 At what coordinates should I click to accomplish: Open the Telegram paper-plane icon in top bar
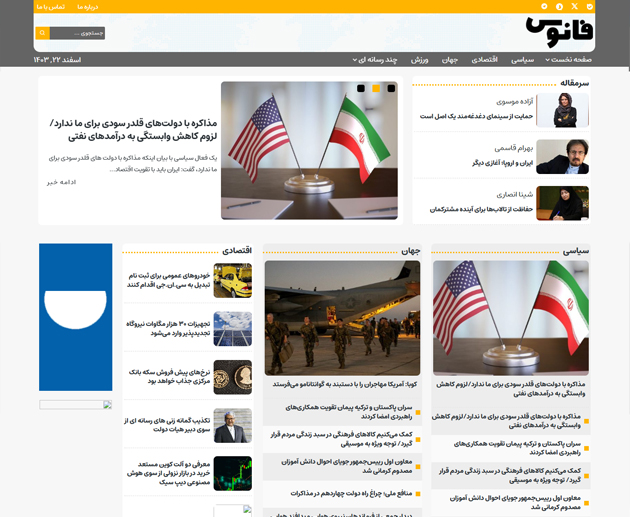pyautogui.click(x=544, y=6)
